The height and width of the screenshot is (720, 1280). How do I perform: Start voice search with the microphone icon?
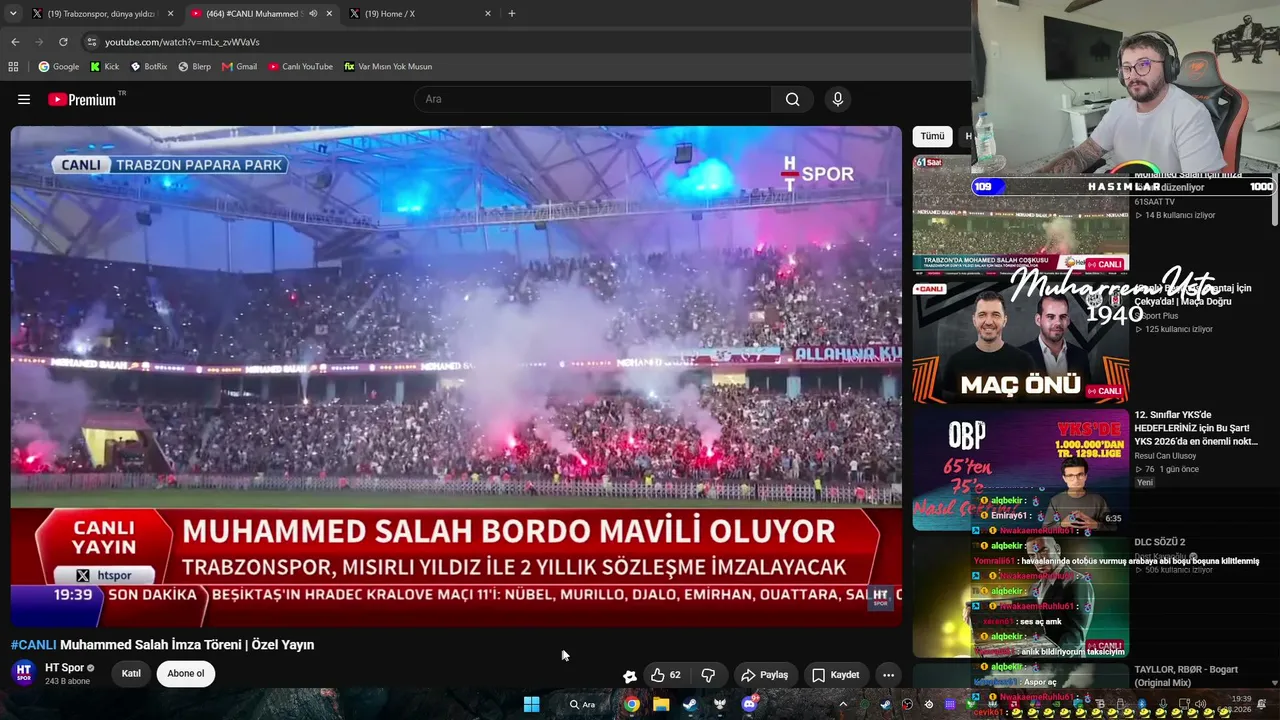[x=838, y=99]
